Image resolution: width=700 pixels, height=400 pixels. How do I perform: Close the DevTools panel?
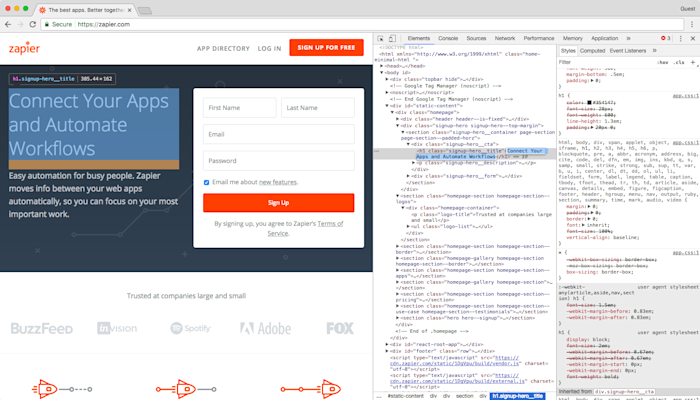[x=693, y=39]
